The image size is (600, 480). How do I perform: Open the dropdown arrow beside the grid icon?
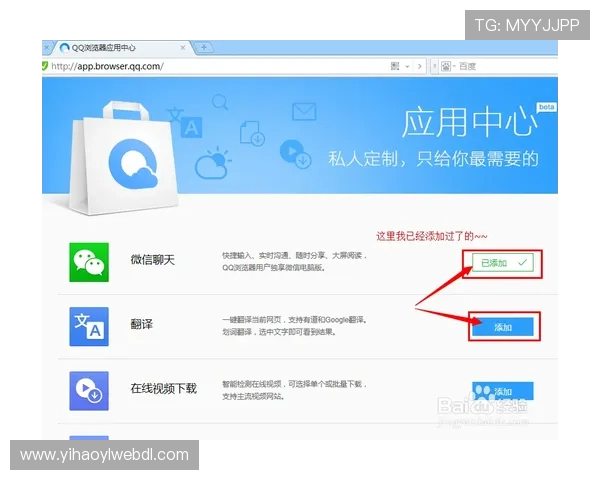pos(407,67)
